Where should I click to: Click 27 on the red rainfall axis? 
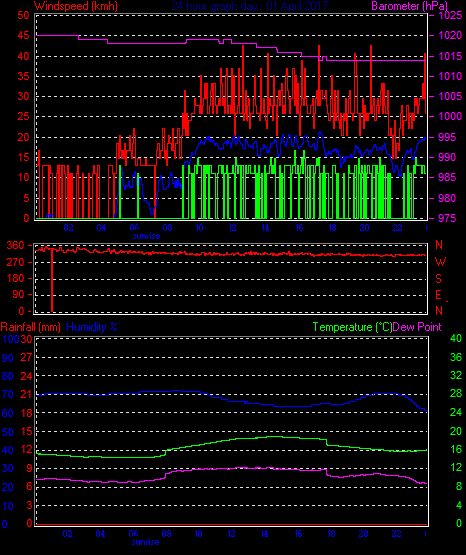26,357
